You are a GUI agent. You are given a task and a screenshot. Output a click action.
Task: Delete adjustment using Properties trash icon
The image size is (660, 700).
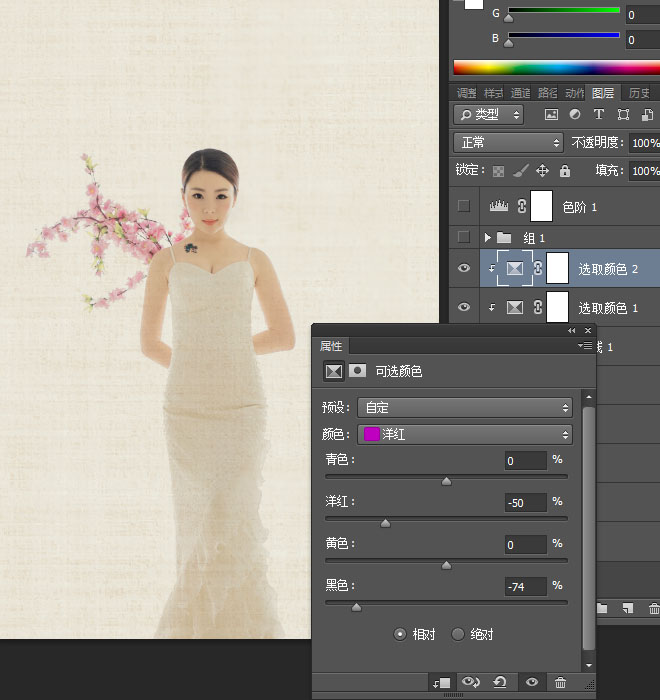[x=560, y=682]
